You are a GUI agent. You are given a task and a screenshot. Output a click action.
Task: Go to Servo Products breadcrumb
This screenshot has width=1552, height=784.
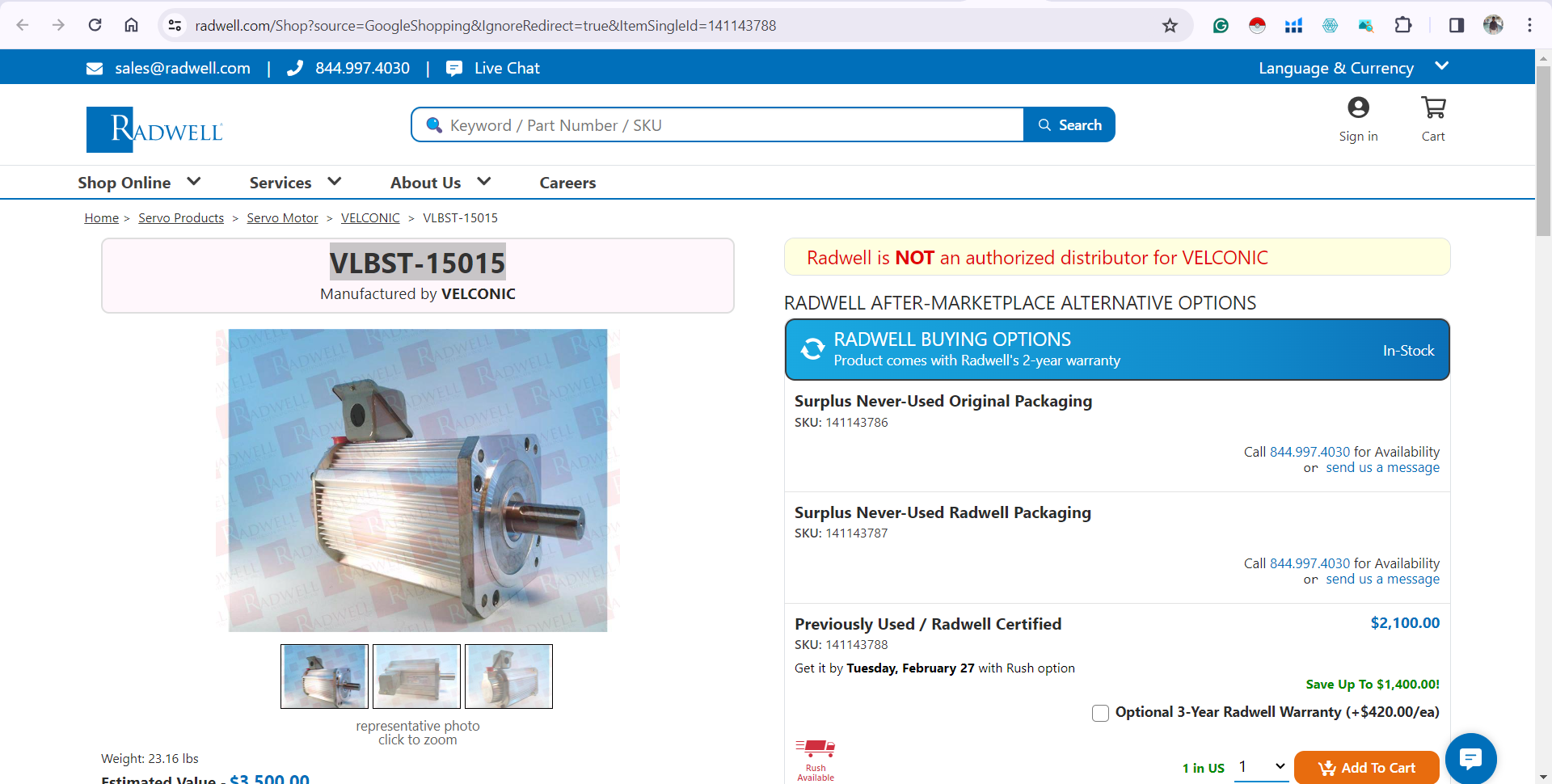pyautogui.click(x=181, y=218)
